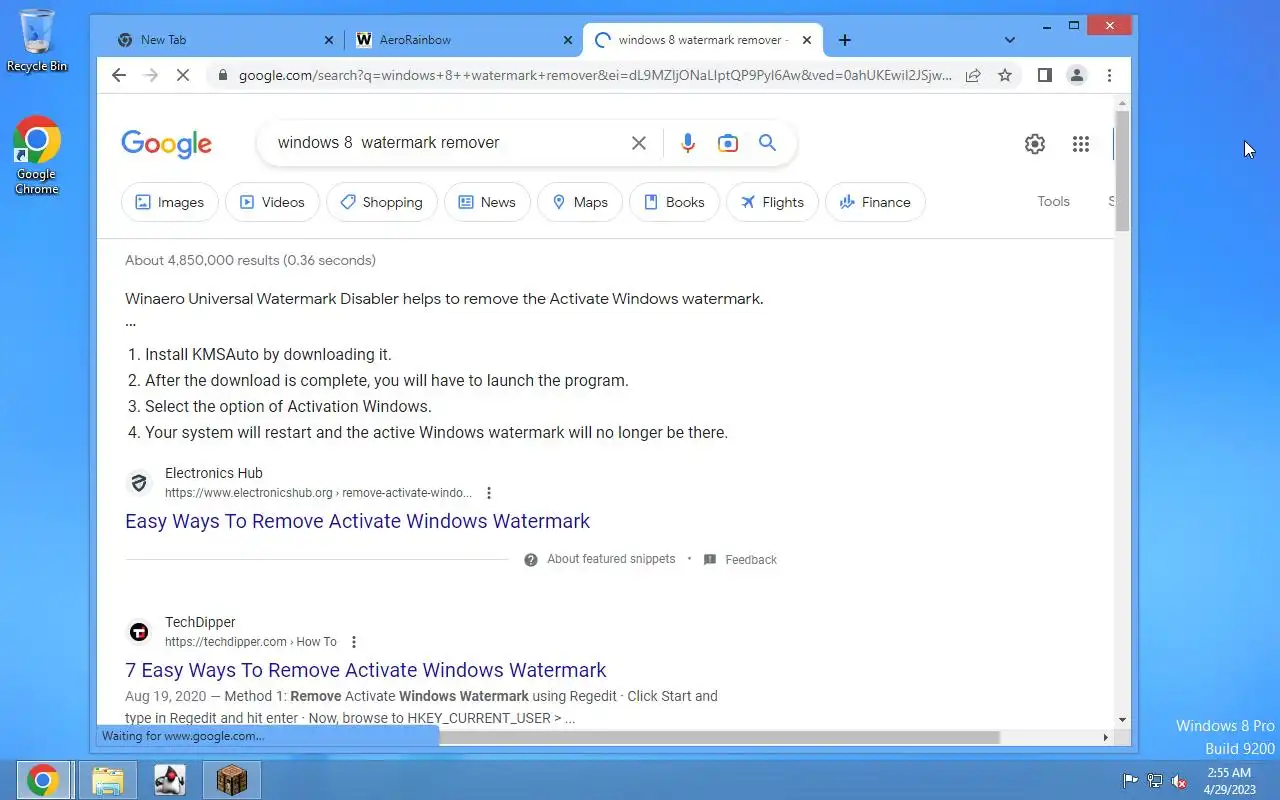Click the scroll up arrow
This screenshot has width=1280, height=800.
click(x=1122, y=103)
